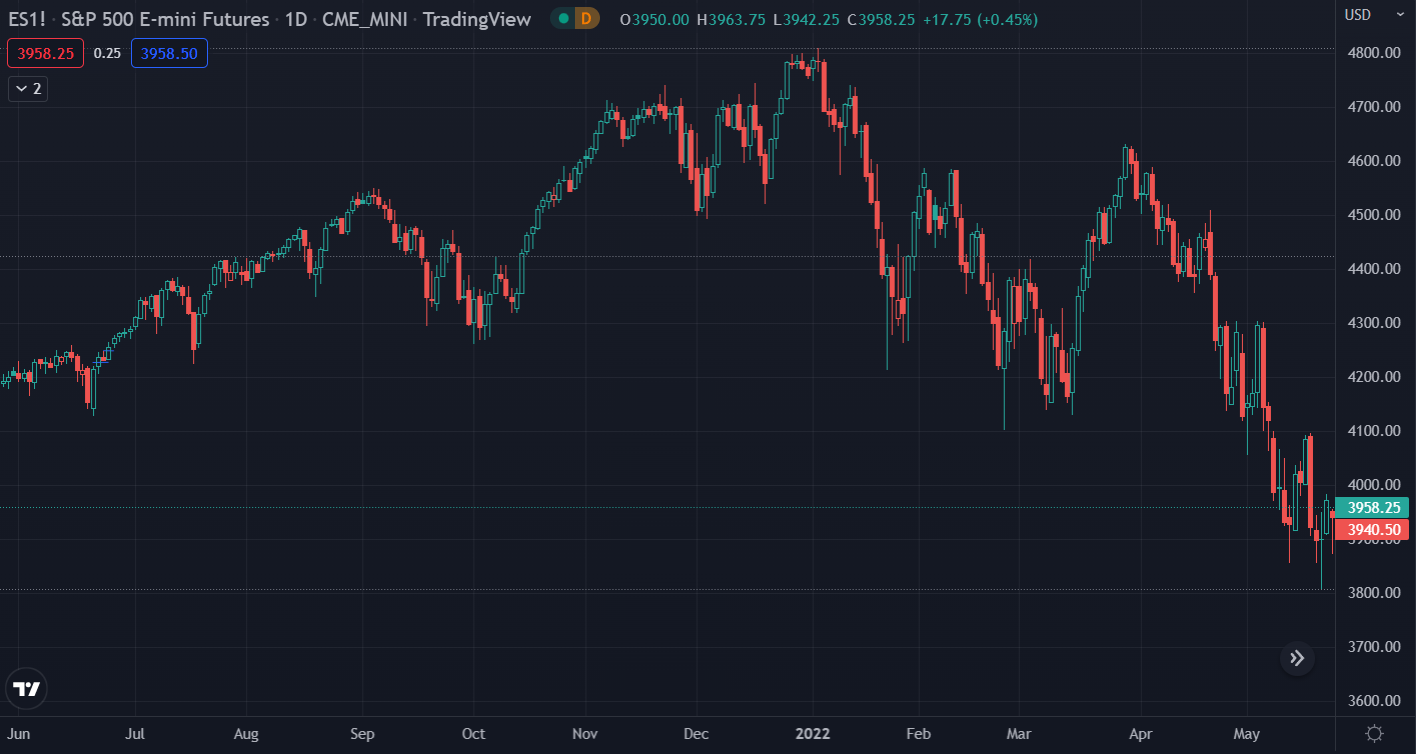Click the change value +17.75 (+0.45%)

coord(980,19)
